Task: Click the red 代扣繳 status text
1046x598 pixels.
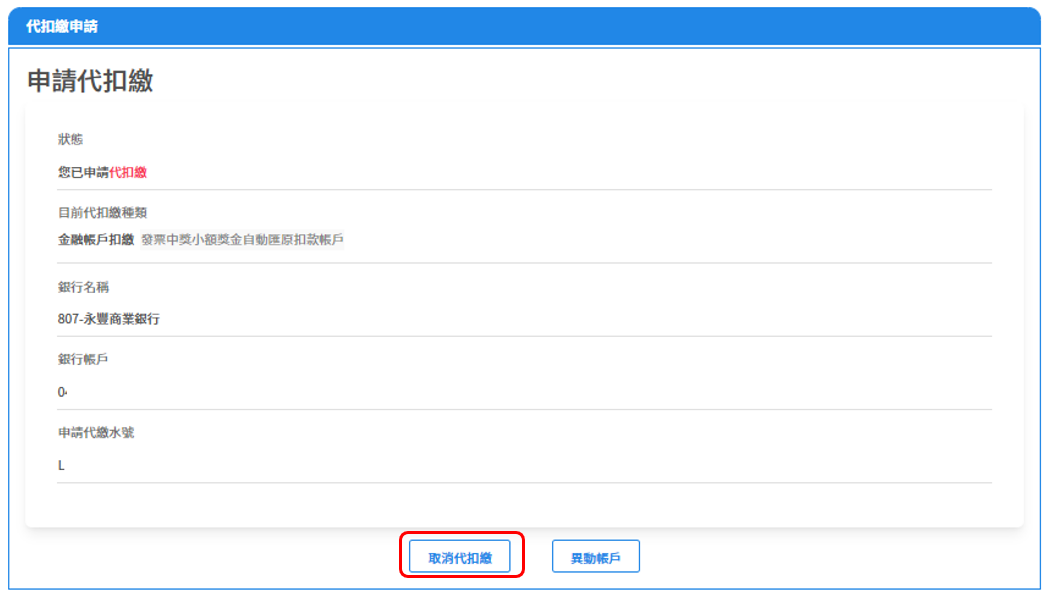Action: tap(128, 172)
